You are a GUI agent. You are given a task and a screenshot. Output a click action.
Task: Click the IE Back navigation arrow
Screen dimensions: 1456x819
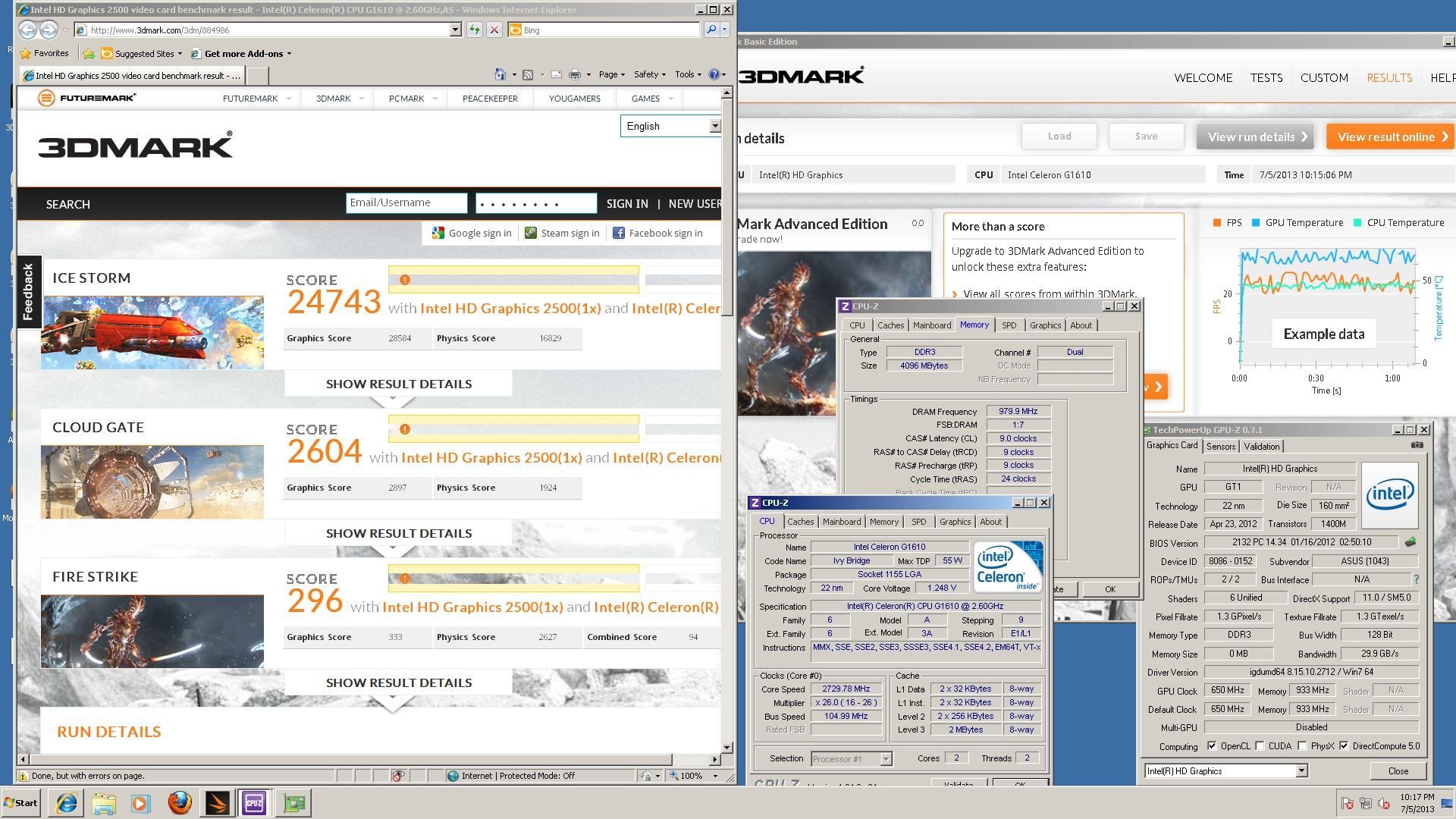(x=27, y=30)
